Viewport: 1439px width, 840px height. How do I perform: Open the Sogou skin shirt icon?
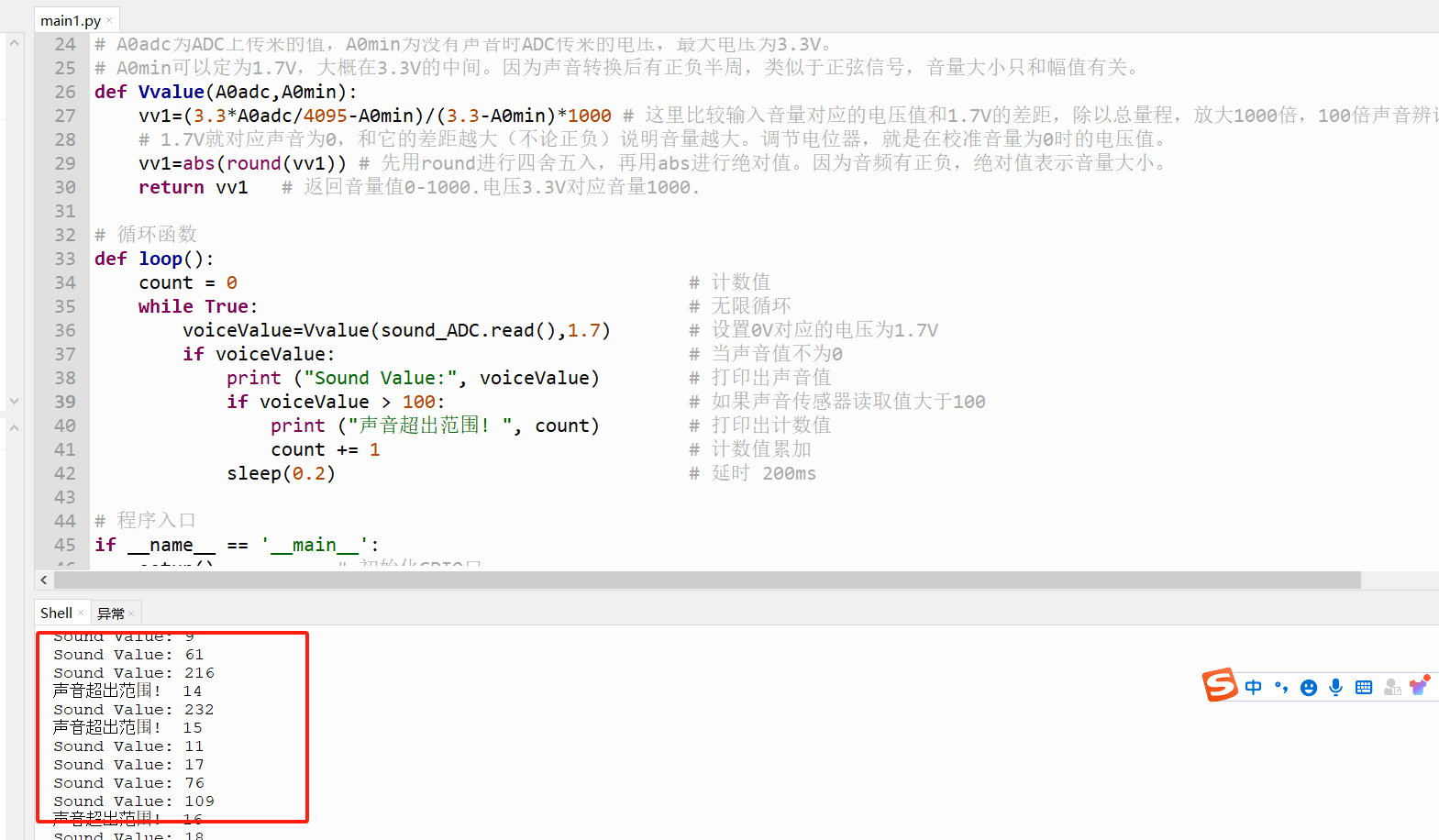[1419, 686]
